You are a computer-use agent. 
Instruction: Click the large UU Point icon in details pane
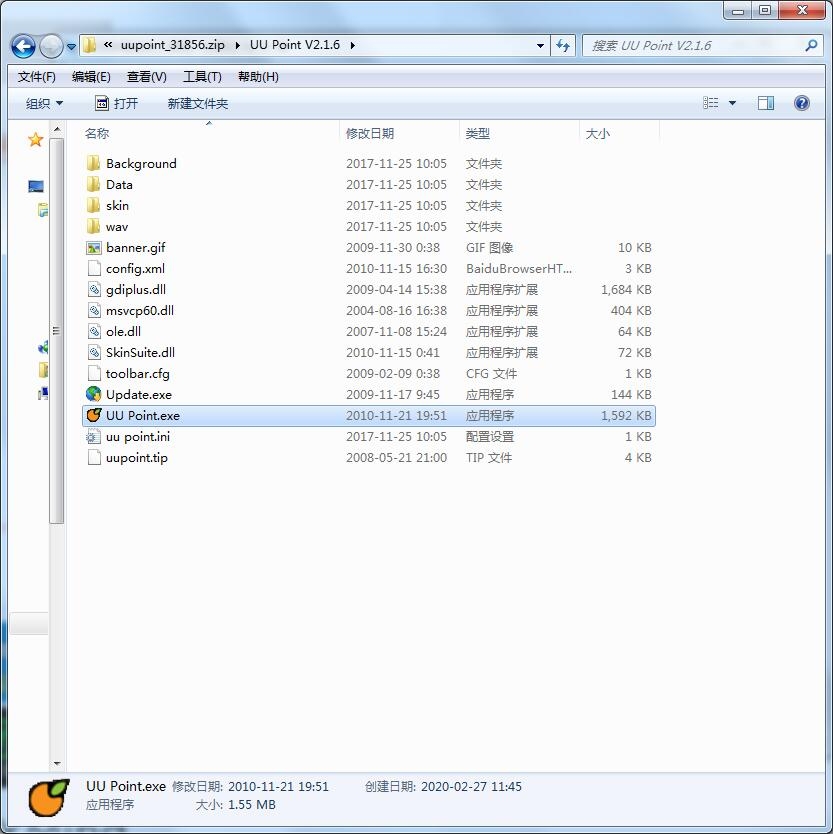(x=49, y=797)
